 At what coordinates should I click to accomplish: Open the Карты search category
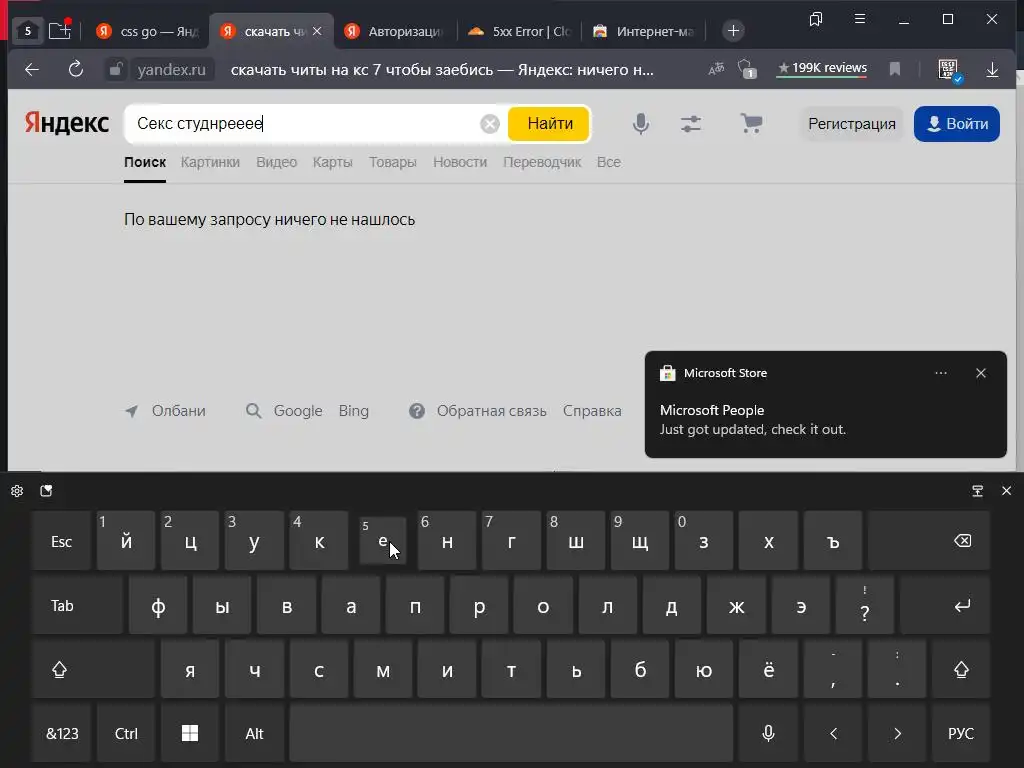(x=332, y=162)
